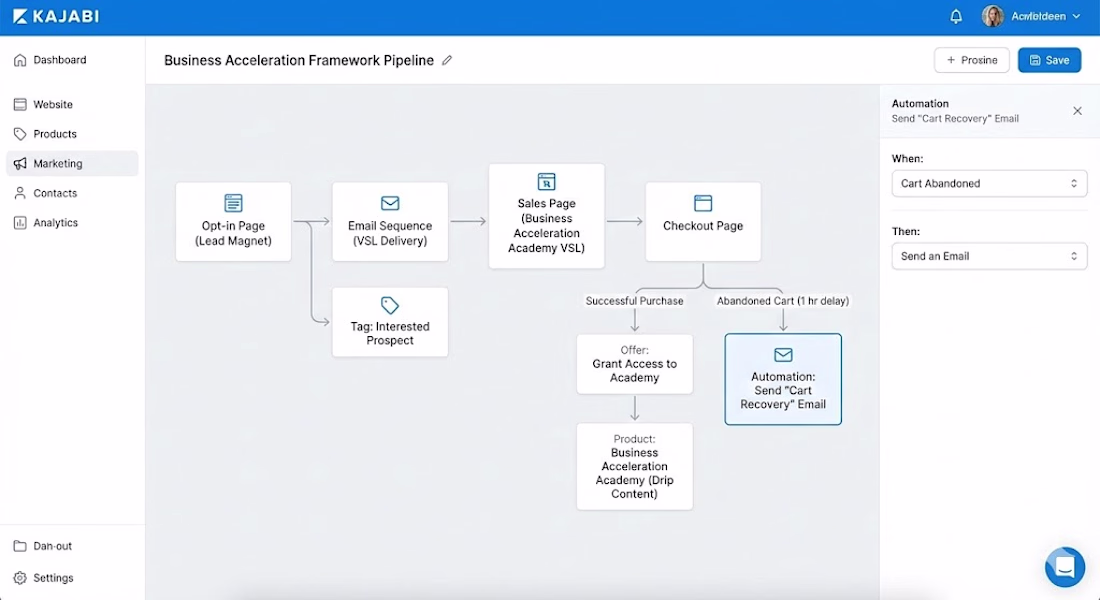
Task: Click the Acmbldeen account name
Action: [x=1038, y=16]
